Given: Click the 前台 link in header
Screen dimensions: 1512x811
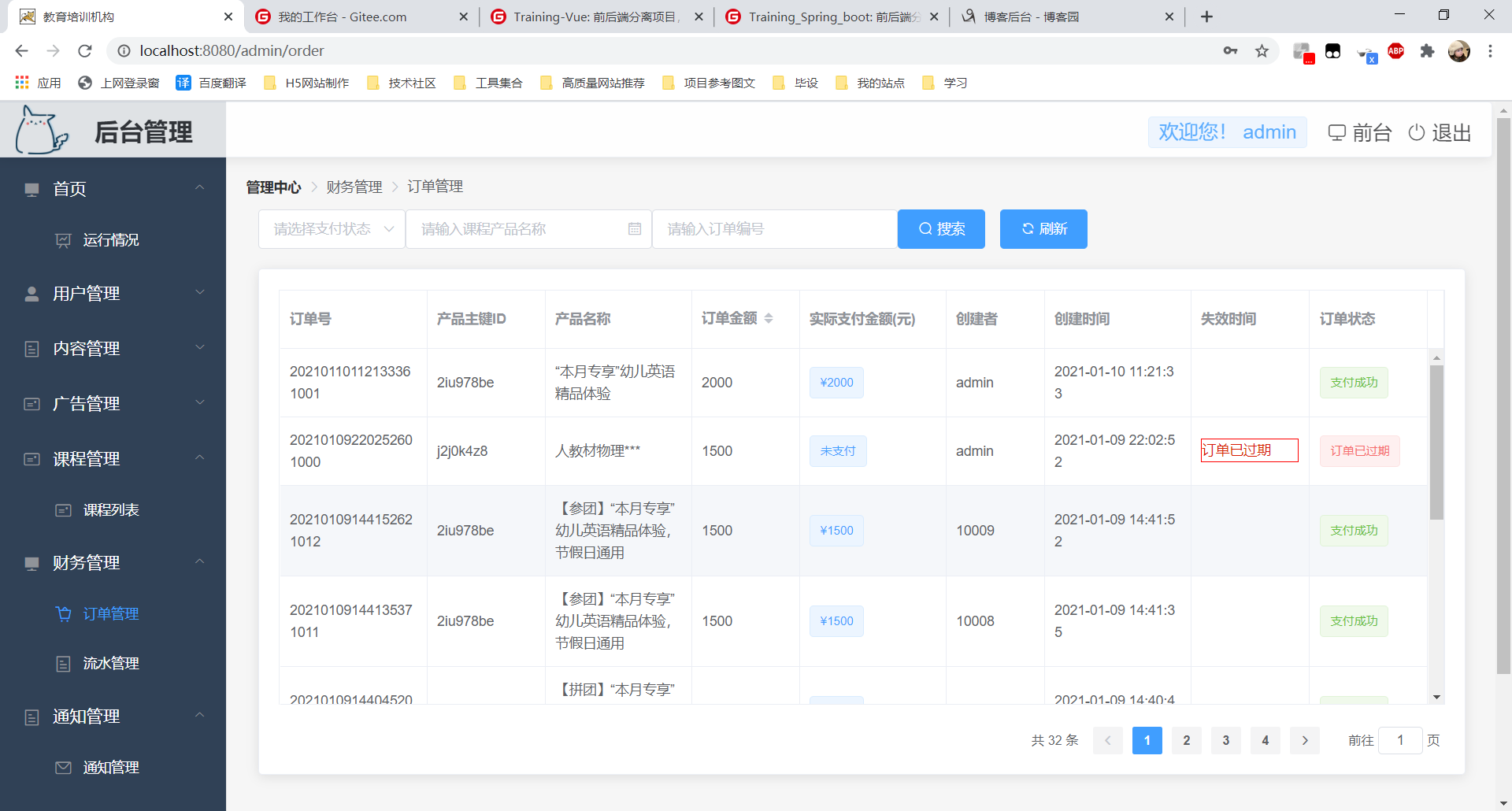Looking at the screenshot, I should [x=1360, y=132].
